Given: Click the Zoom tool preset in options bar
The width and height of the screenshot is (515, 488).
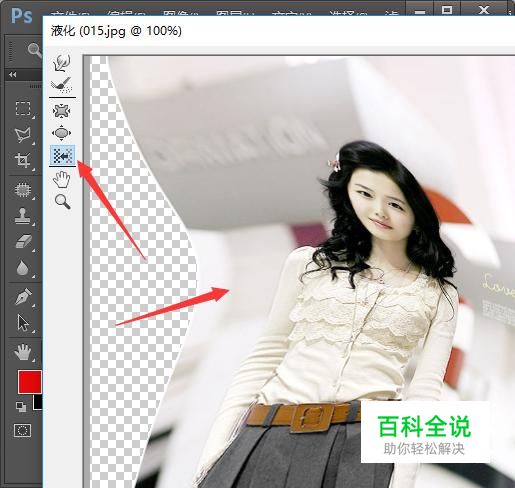Looking at the screenshot, I should tap(35, 51).
